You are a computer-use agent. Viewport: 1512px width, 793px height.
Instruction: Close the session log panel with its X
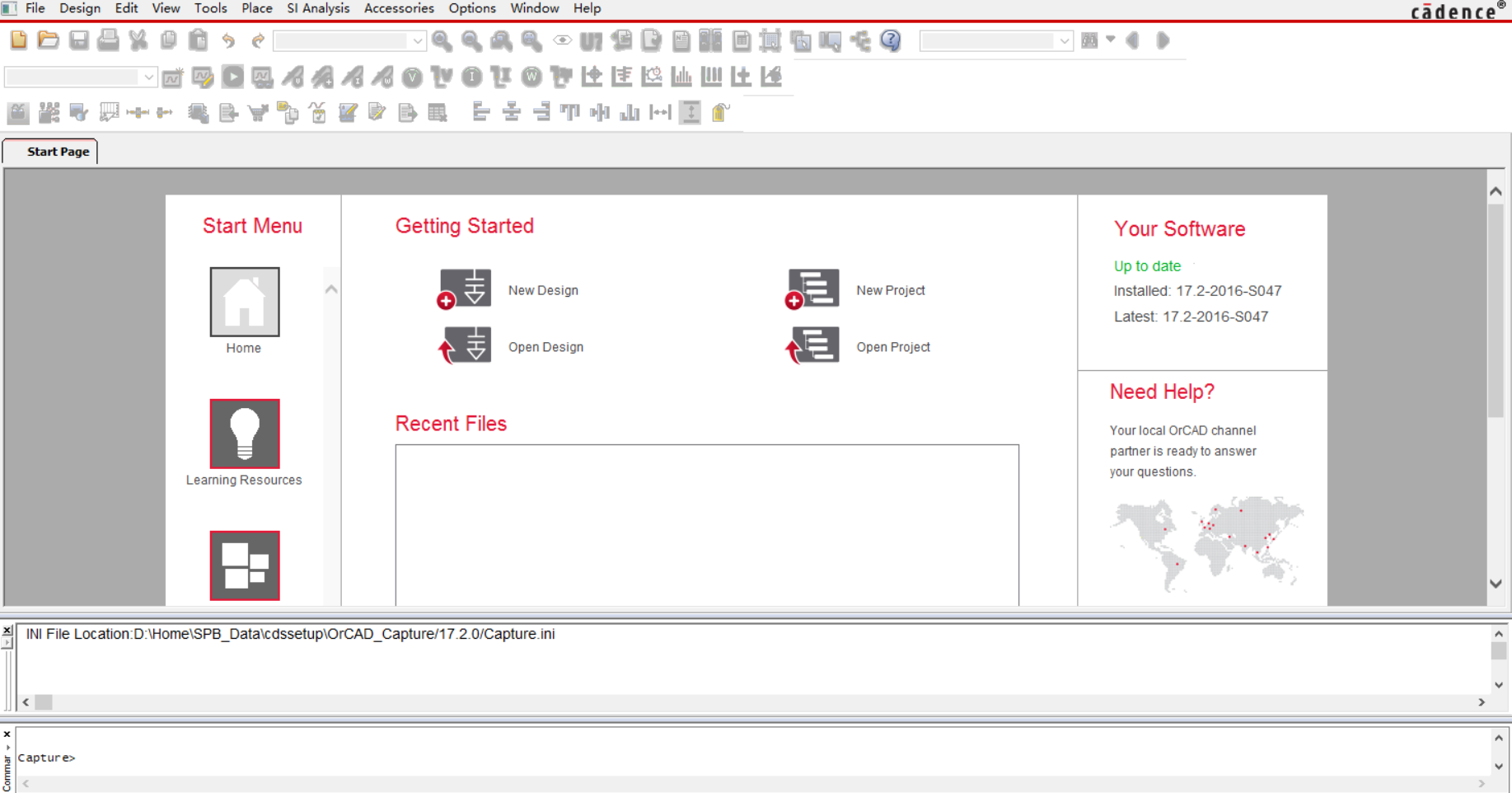coord(7,631)
